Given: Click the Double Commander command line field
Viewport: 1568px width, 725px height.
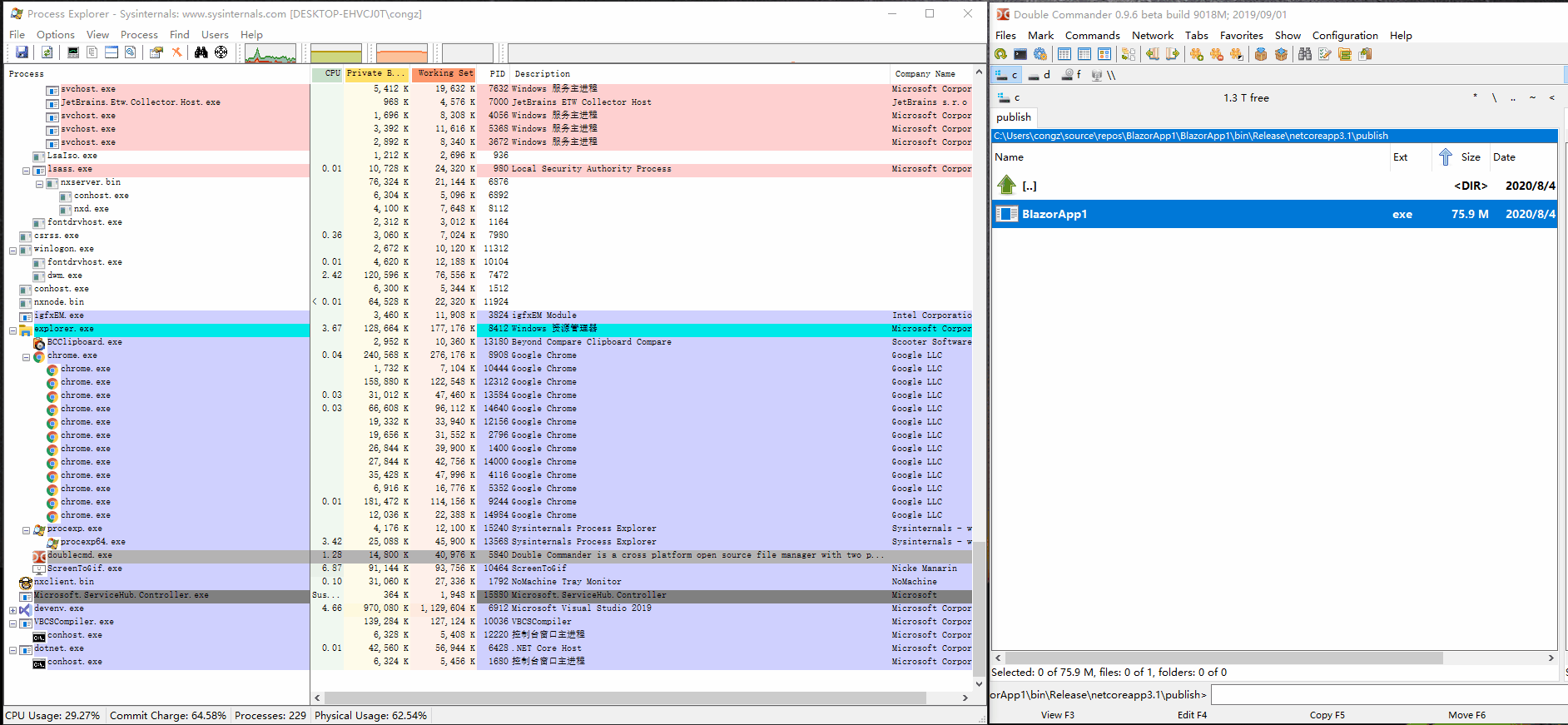Looking at the screenshot, I should pos(1388,695).
